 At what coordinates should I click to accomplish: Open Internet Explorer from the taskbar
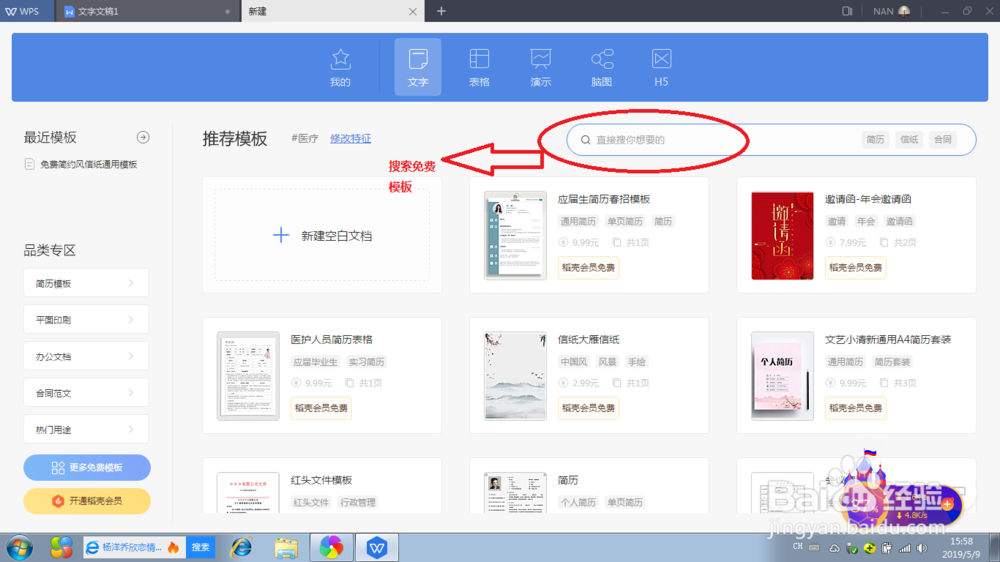pyautogui.click(x=240, y=547)
